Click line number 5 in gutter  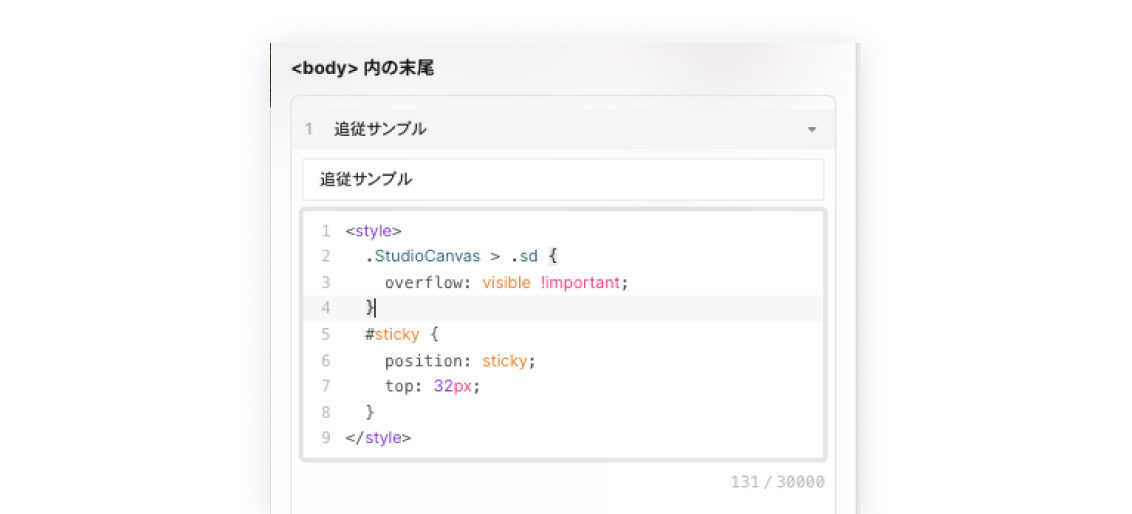pos(326,334)
